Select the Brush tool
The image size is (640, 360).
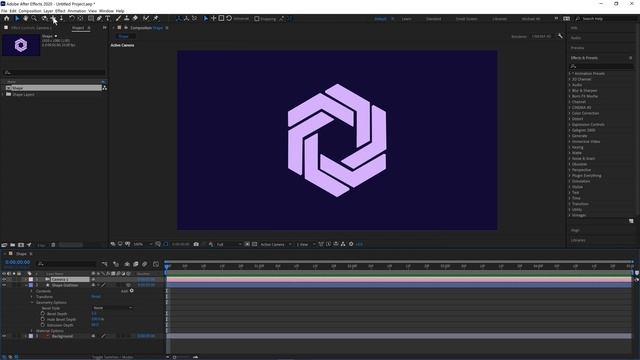[x=118, y=18]
